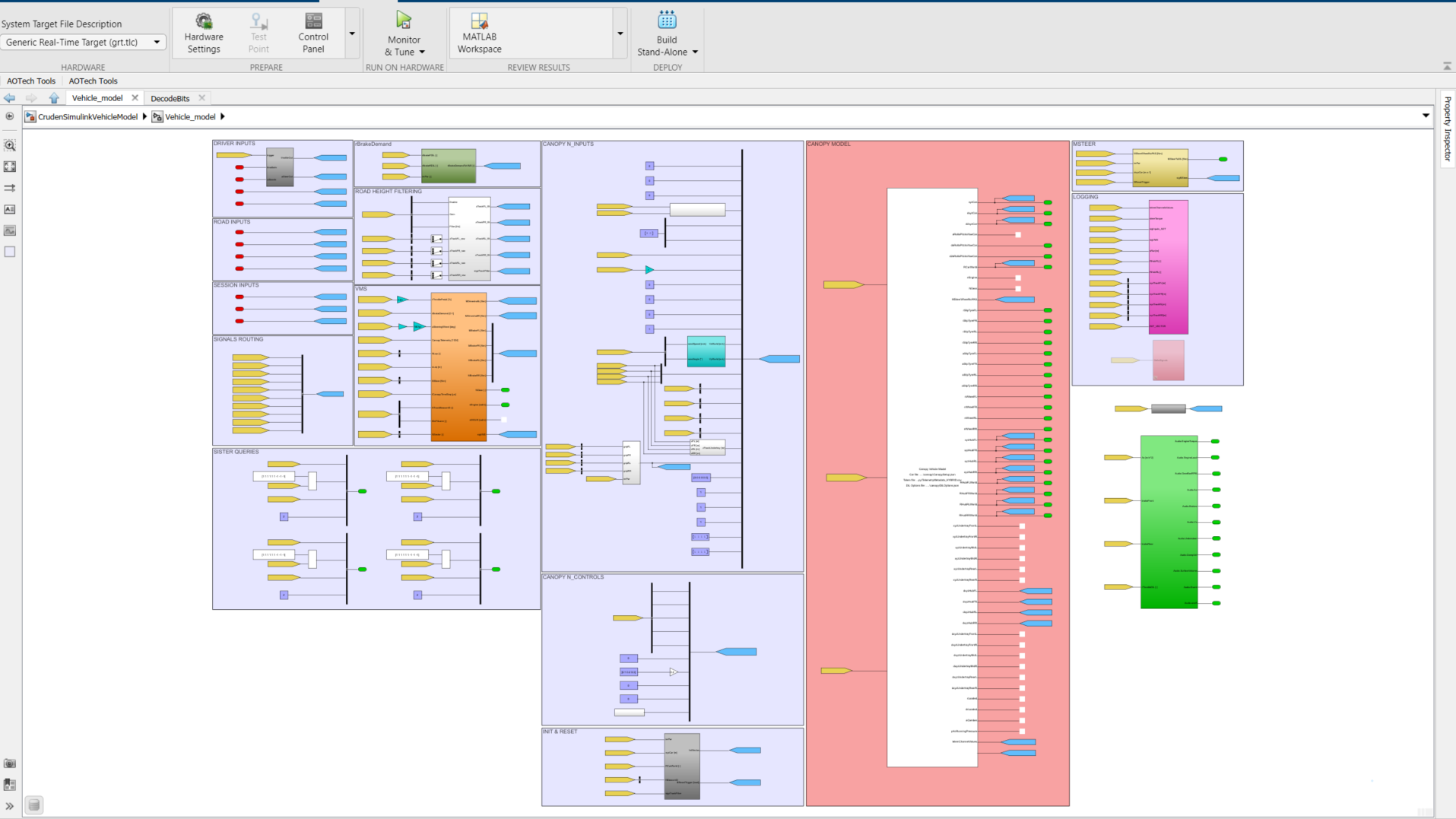The height and width of the screenshot is (819, 1456).
Task: Expand the left palette with double chevron
Action: click(x=10, y=806)
